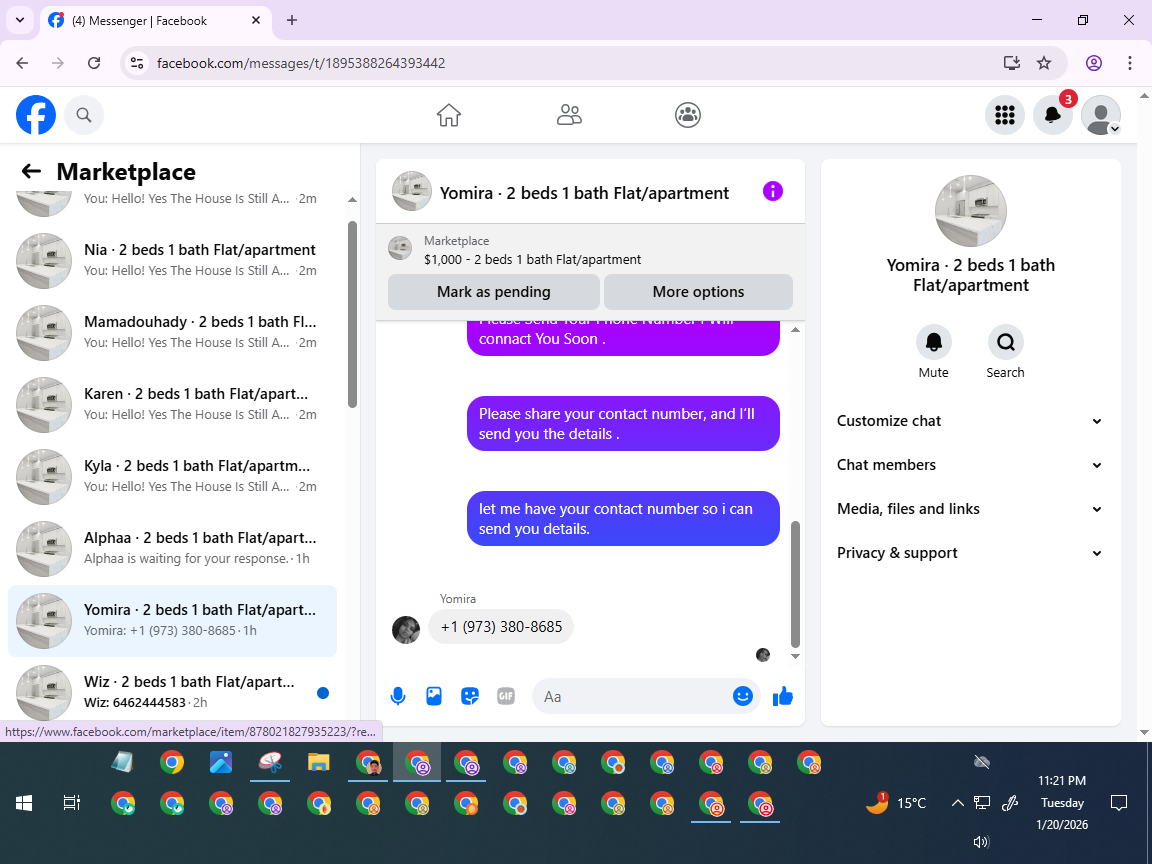
Task: Open the Kyla conversation
Action: 173,476
